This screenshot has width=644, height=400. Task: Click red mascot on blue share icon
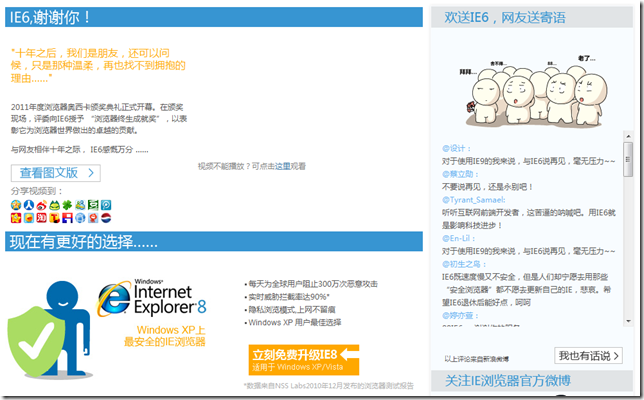tap(93, 218)
